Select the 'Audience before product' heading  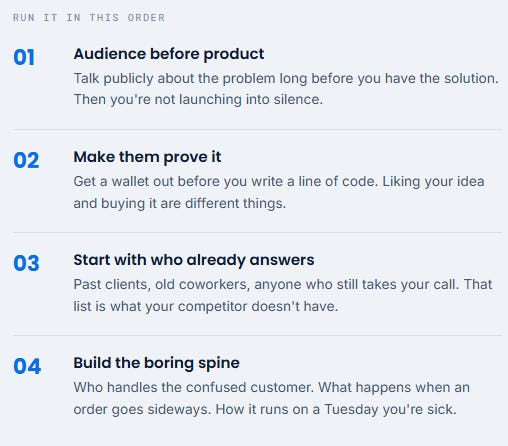[169, 54]
